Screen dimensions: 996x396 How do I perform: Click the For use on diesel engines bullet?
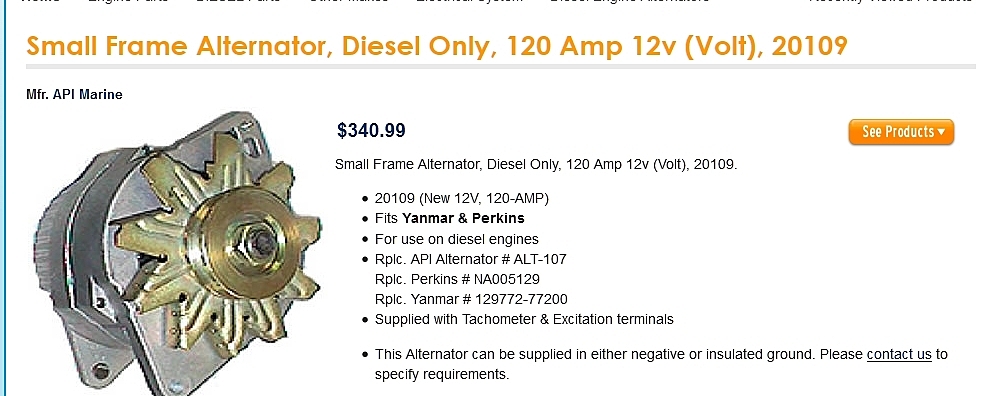[457, 239]
